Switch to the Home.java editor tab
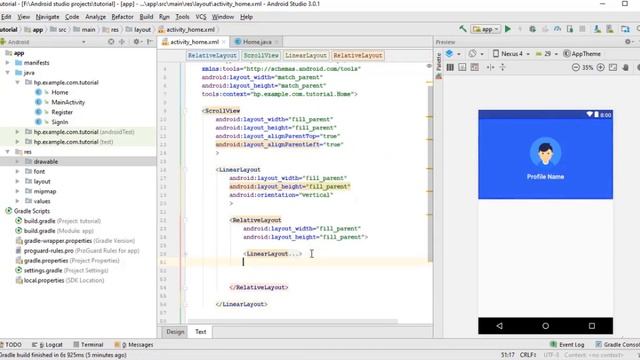Image resolution: width=640 pixels, height=360 pixels. click(257, 42)
